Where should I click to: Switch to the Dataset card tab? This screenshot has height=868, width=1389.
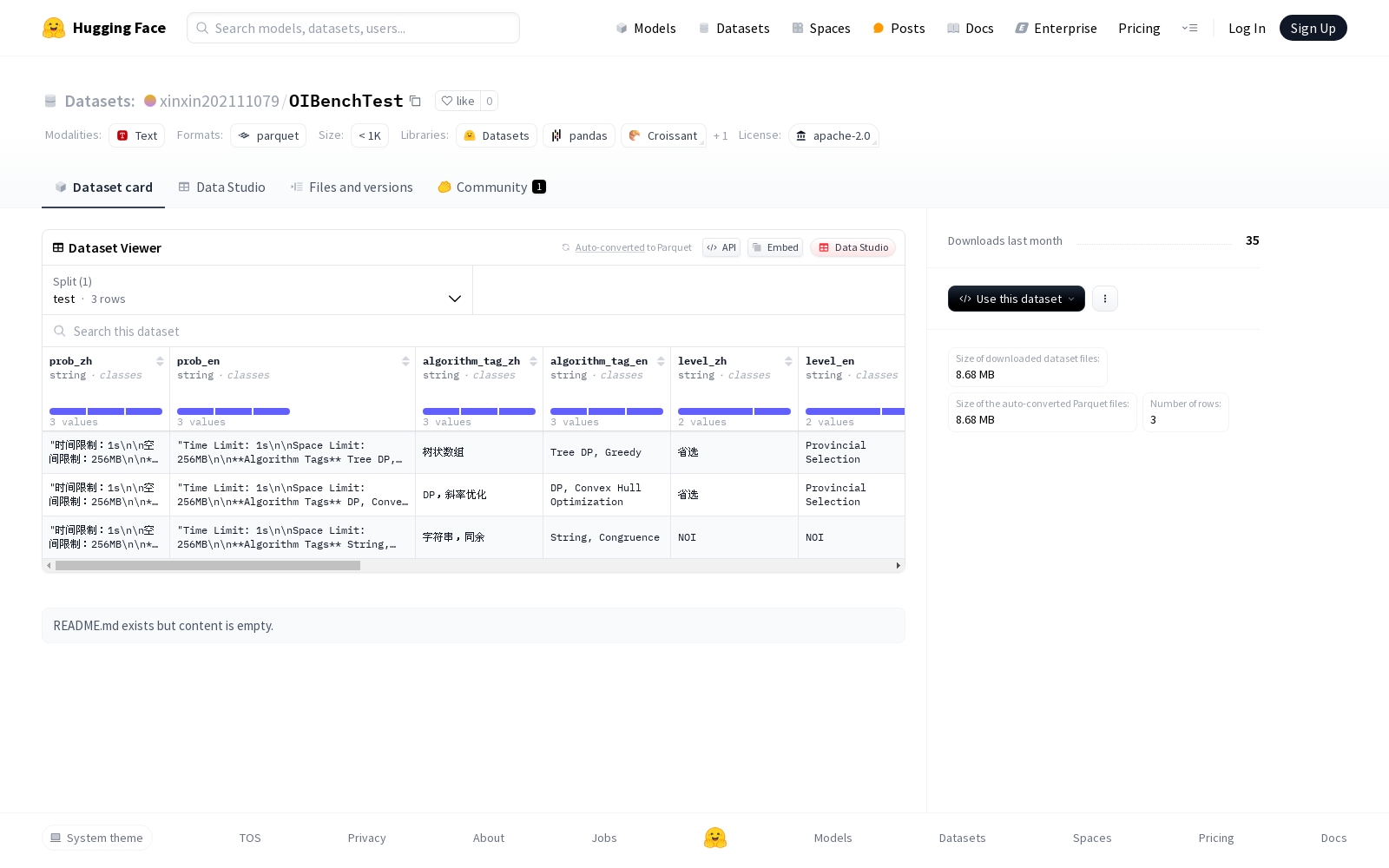pos(103,187)
